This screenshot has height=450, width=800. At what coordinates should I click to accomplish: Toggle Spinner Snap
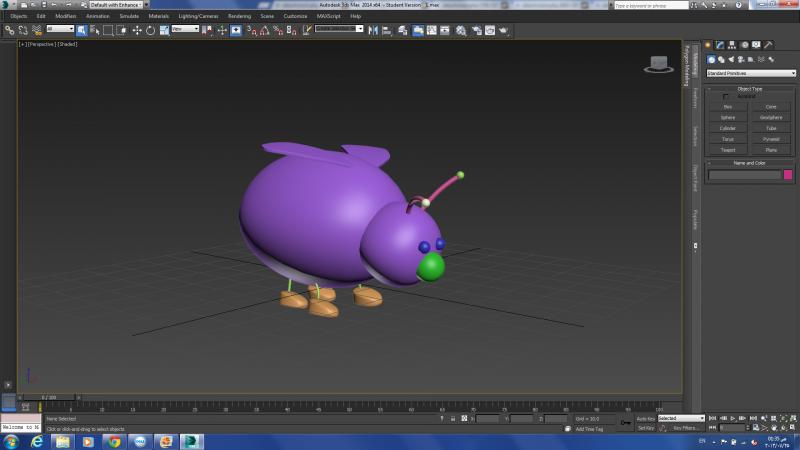(291, 31)
